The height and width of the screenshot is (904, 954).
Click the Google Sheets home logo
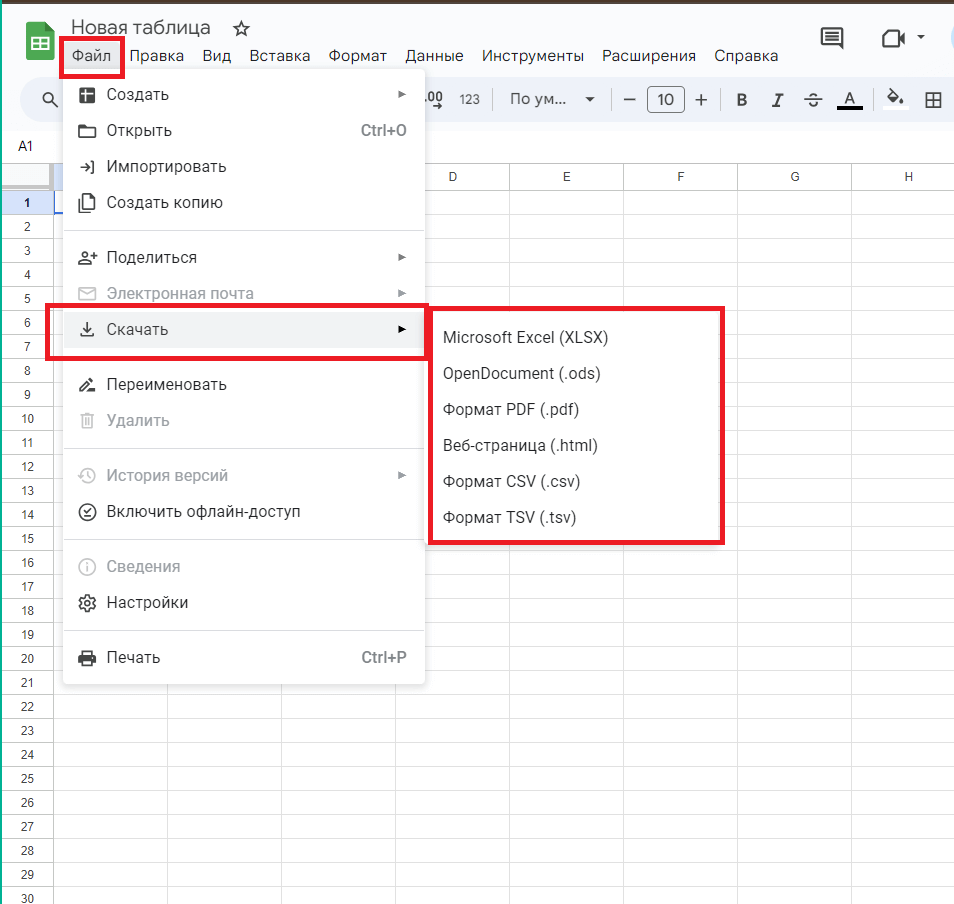pyautogui.click(x=40, y=43)
